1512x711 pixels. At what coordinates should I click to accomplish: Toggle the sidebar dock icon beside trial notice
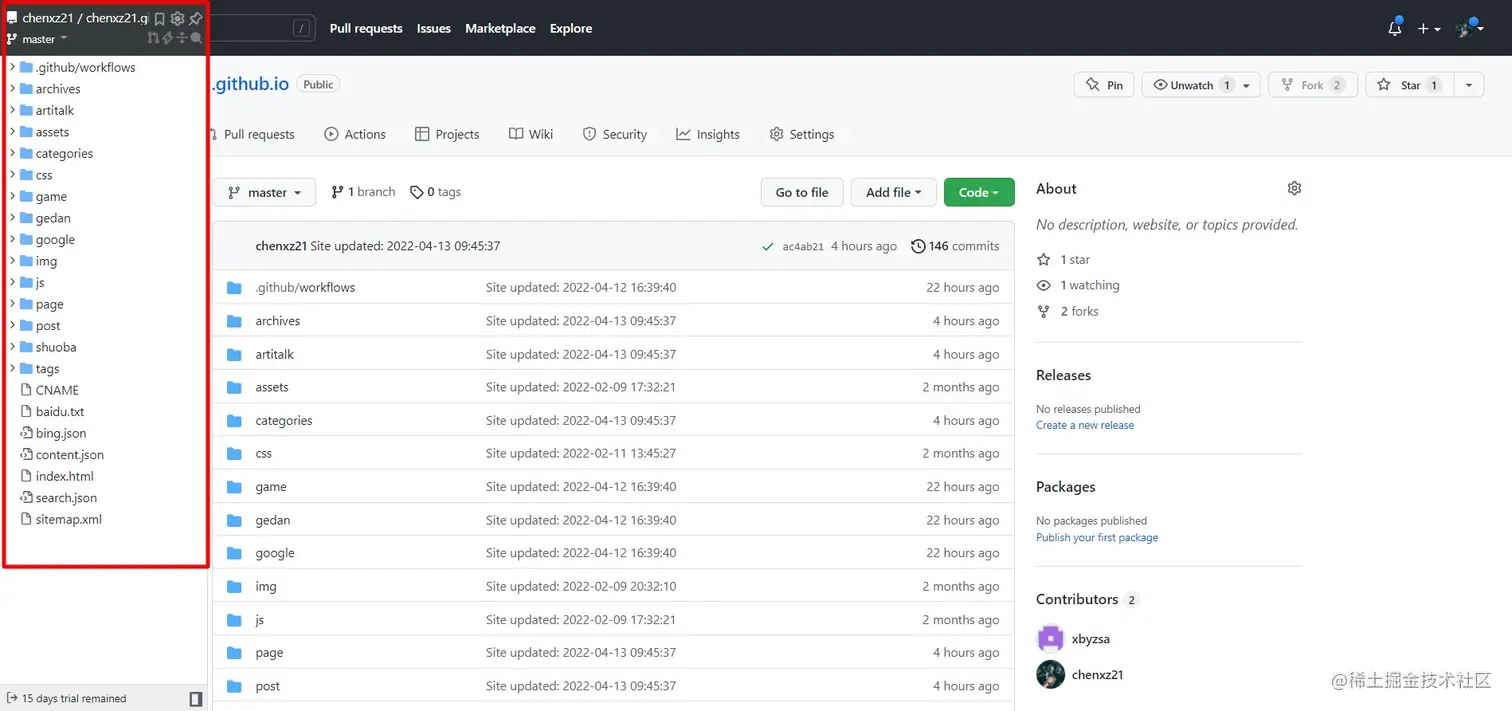[196, 698]
